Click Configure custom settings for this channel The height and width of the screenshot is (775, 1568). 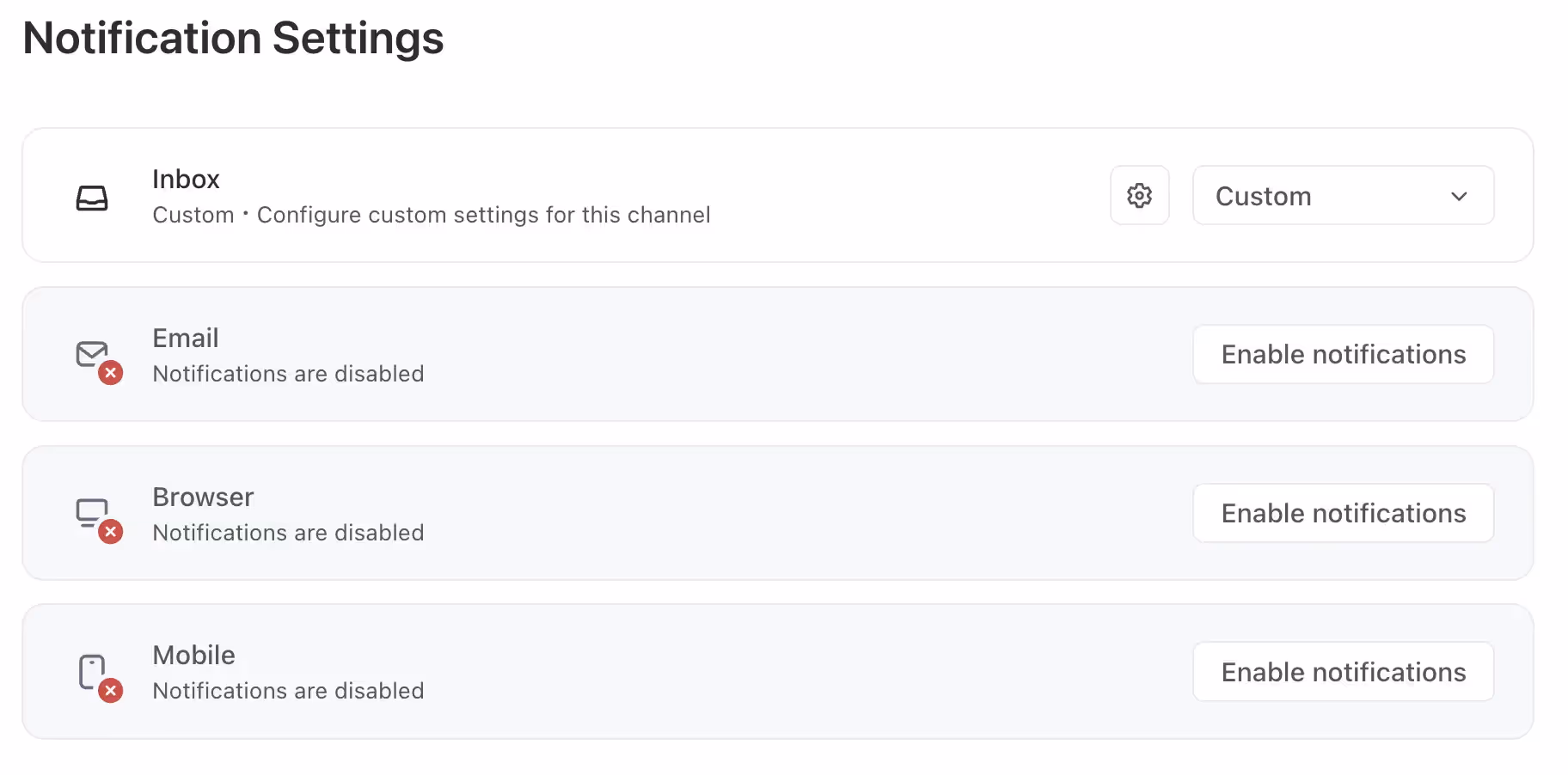483,215
